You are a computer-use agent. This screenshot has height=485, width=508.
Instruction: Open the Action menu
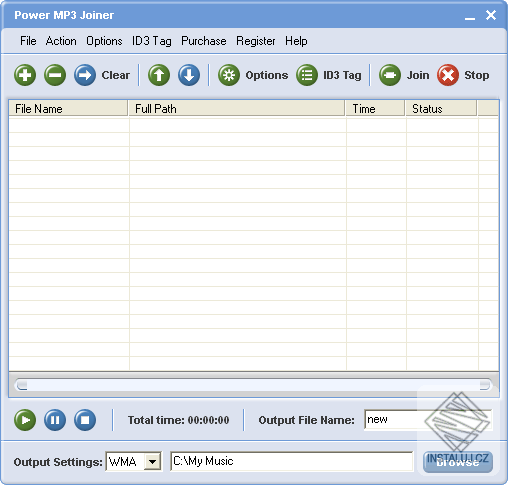[x=61, y=41]
